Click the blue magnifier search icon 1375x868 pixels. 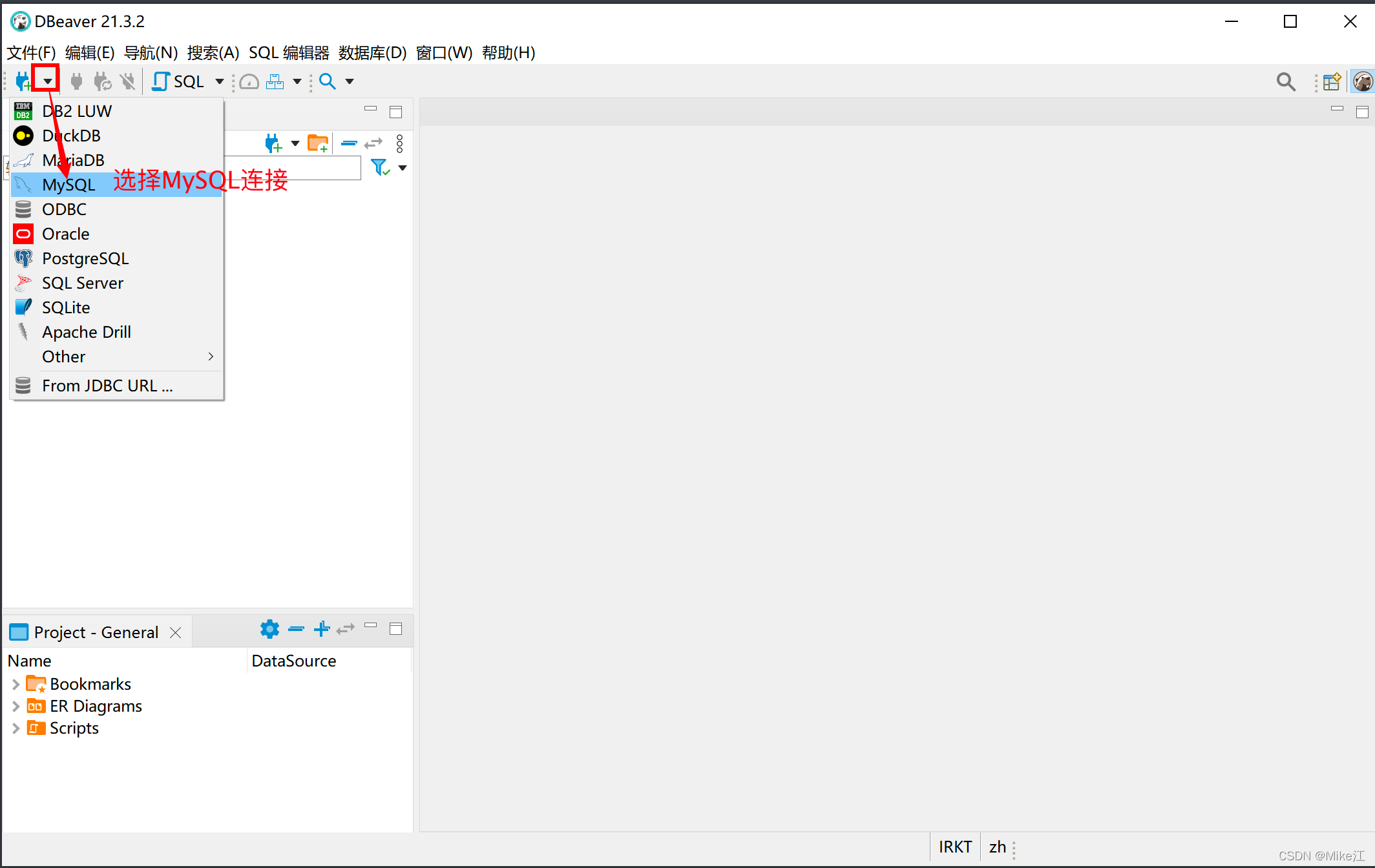tap(328, 81)
